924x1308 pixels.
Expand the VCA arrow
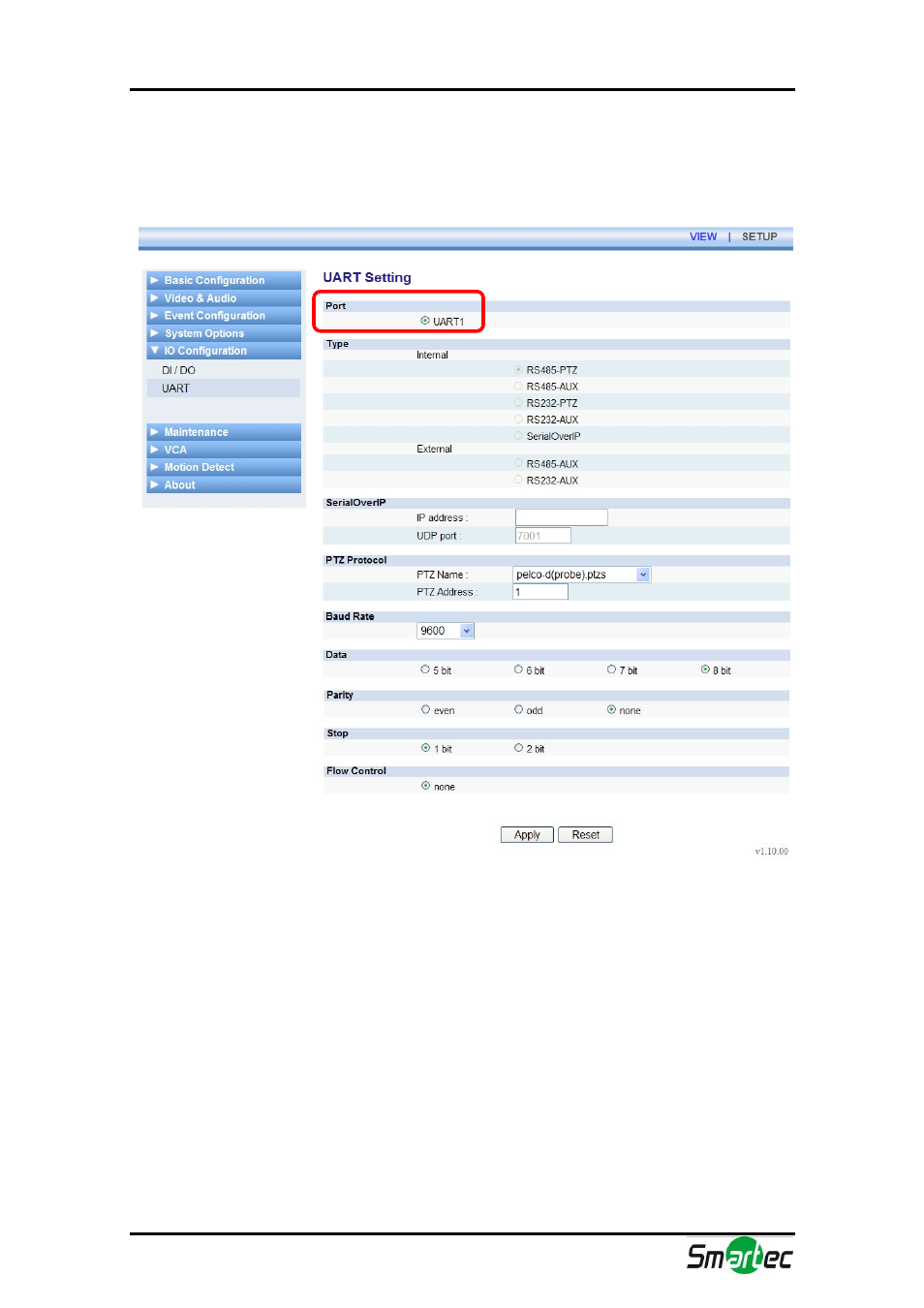[154, 449]
